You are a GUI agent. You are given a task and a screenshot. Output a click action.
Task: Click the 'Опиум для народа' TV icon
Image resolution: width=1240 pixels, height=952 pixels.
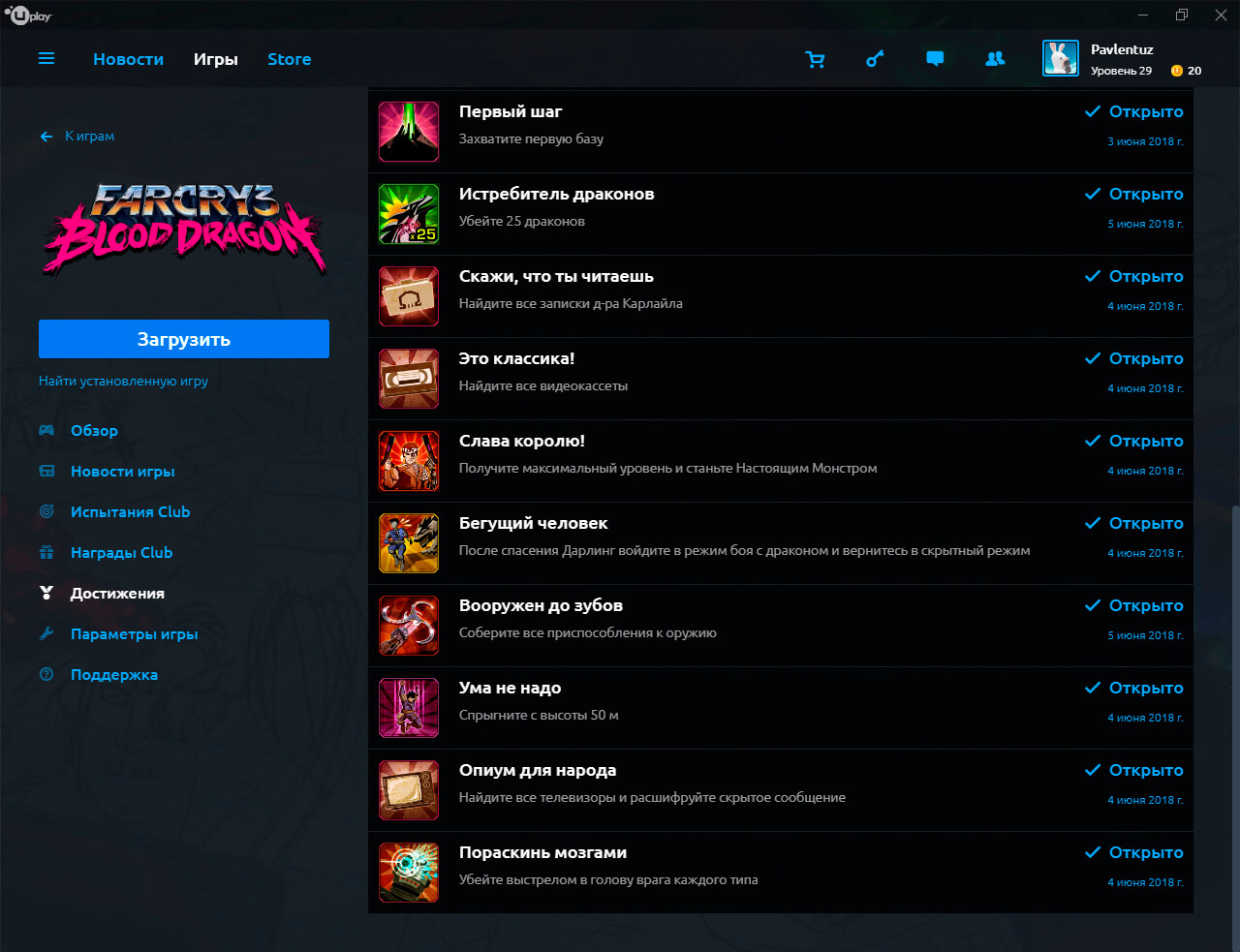coord(409,790)
